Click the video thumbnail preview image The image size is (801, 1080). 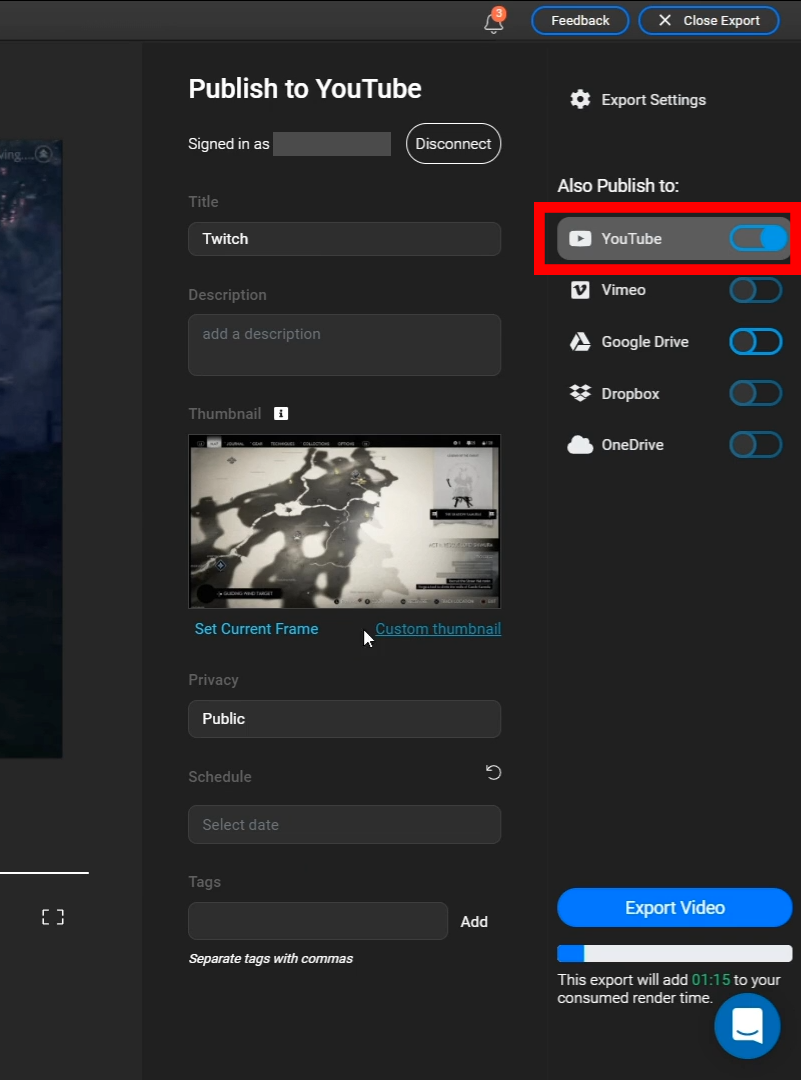(x=344, y=521)
